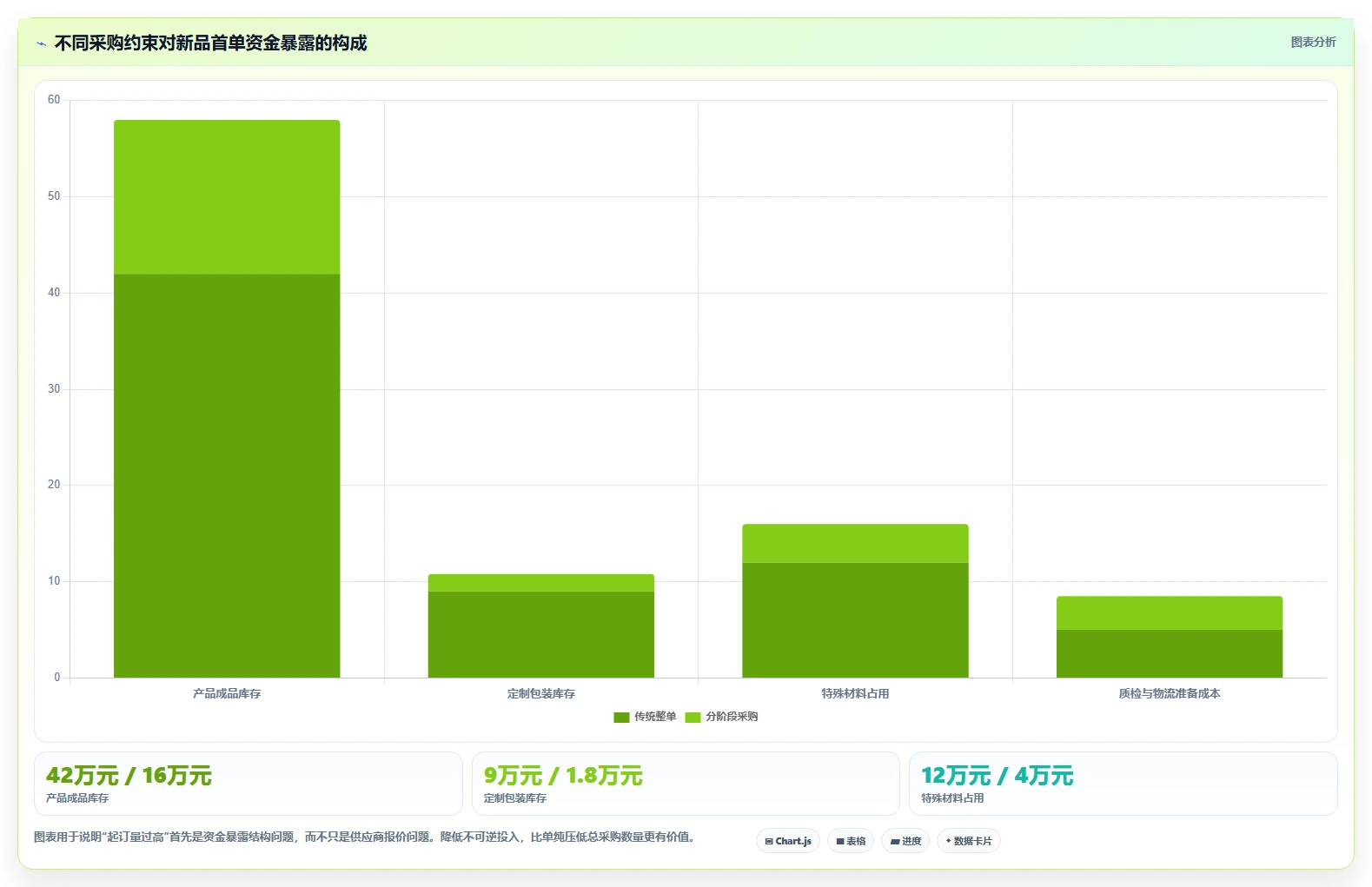The image size is (1372, 887).
Task: Click the 产品成品库存 caption in the first card
Action: click(77, 798)
